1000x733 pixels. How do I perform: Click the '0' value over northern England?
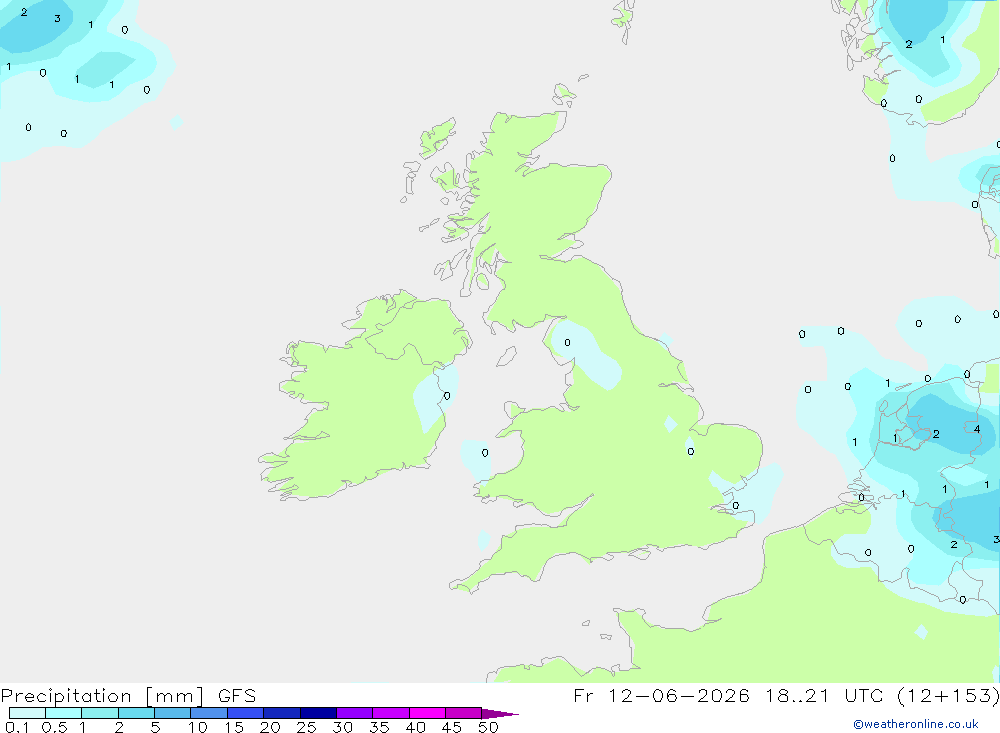tap(567, 343)
